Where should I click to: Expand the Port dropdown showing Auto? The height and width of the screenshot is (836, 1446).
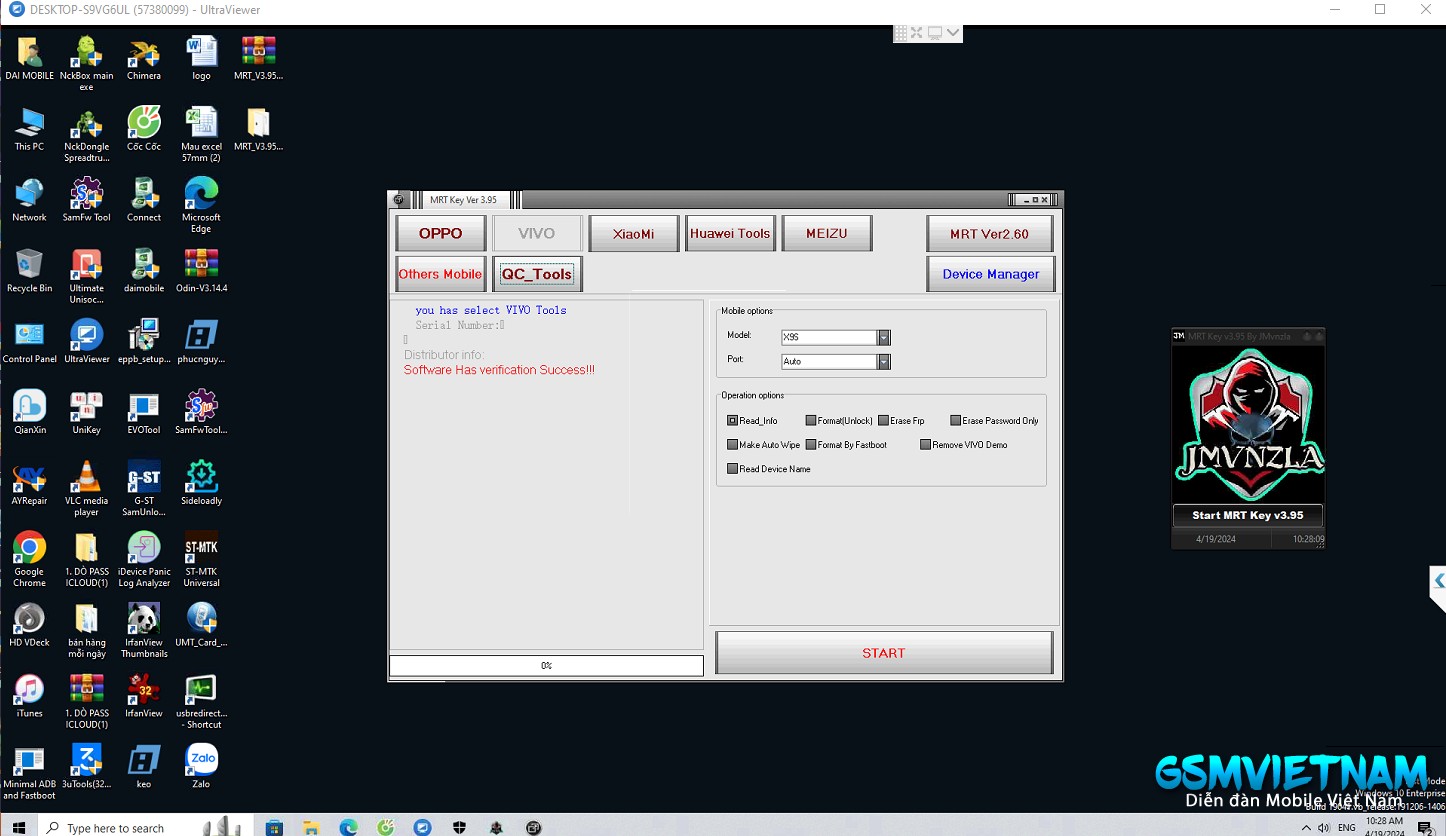(884, 362)
